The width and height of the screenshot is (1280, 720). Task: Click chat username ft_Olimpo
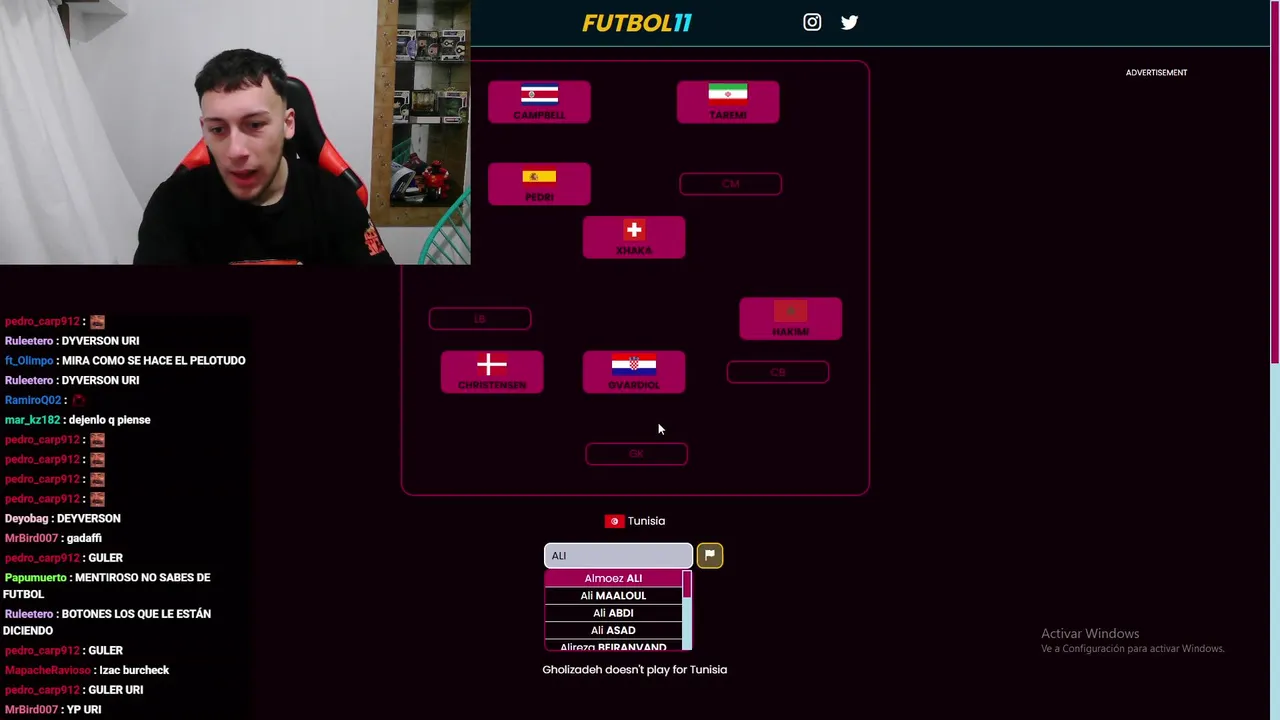click(28, 361)
